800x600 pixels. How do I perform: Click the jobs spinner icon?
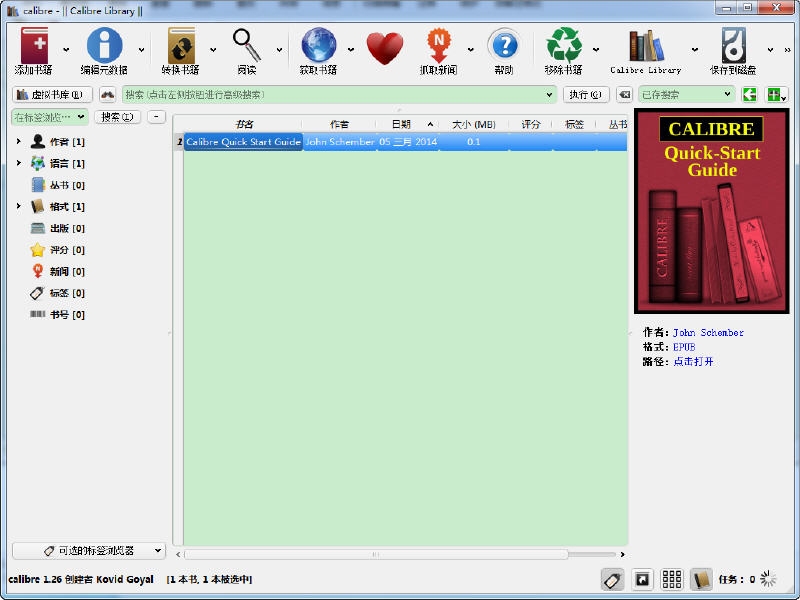(768, 579)
